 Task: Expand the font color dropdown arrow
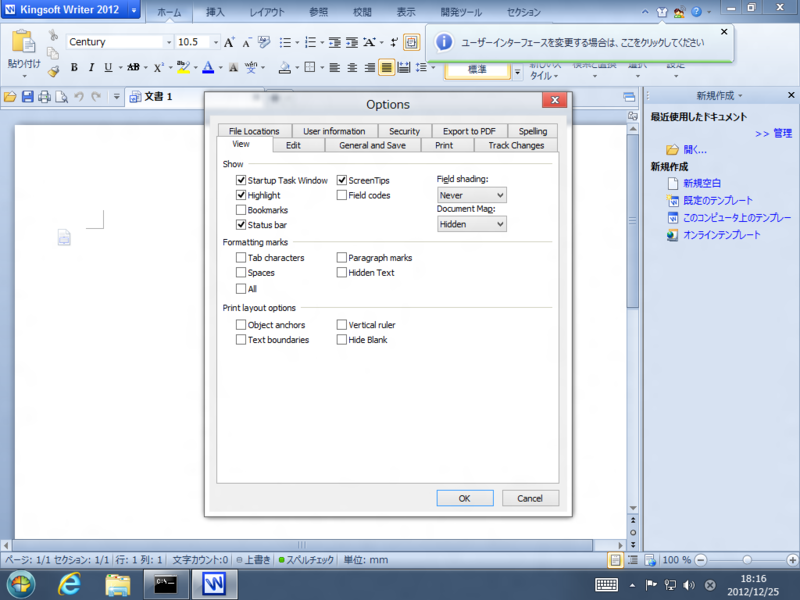220,67
